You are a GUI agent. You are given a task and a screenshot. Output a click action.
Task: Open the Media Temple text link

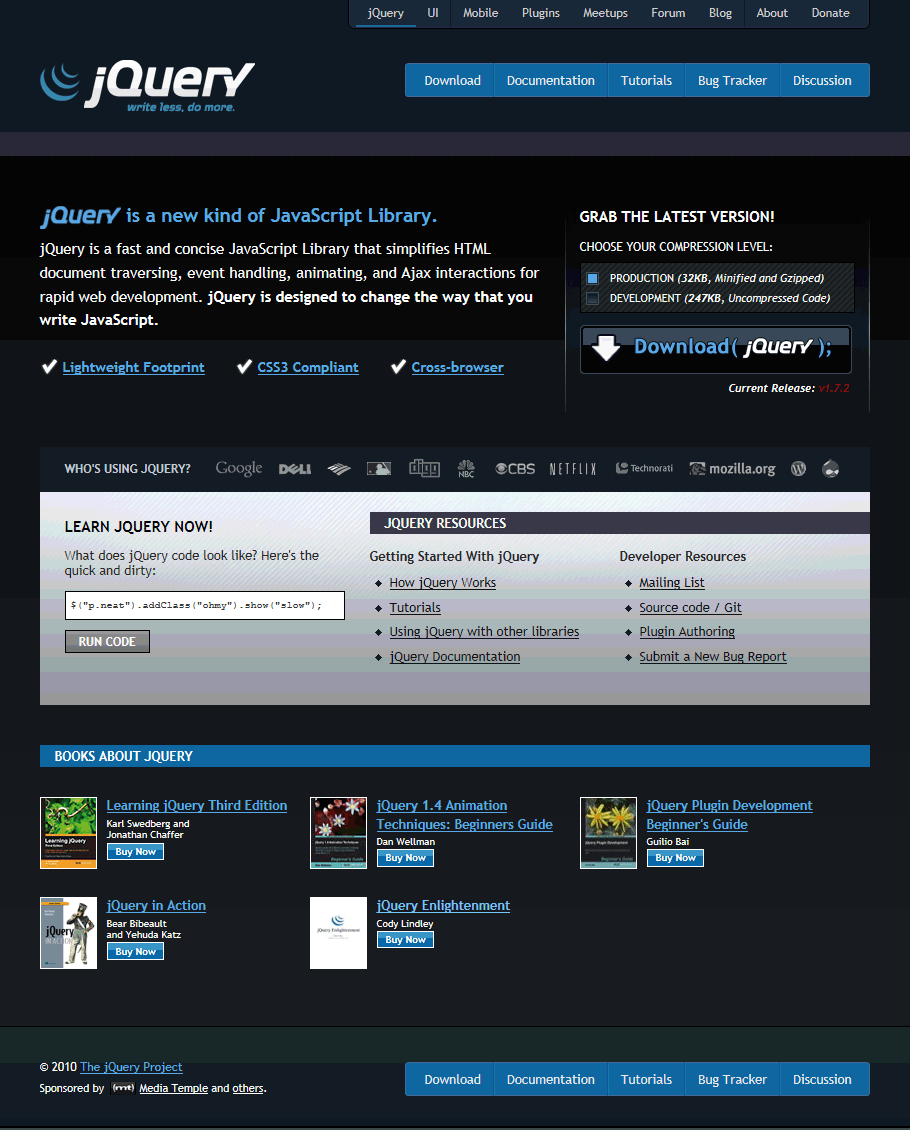click(x=174, y=1088)
